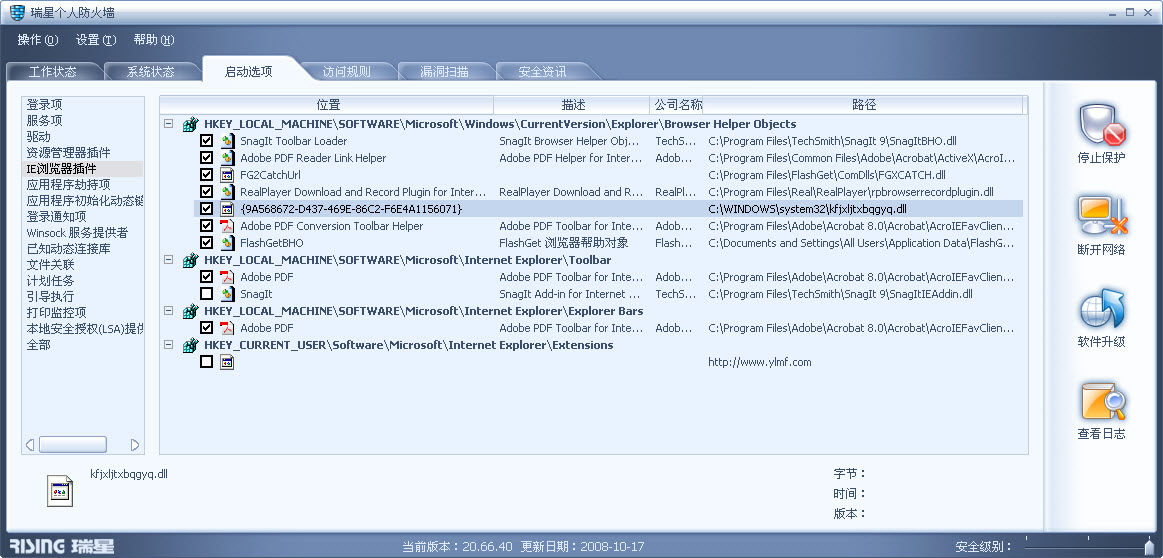Select 全部 in the category list
This screenshot has width=1163, height=558.
(39, 345)
